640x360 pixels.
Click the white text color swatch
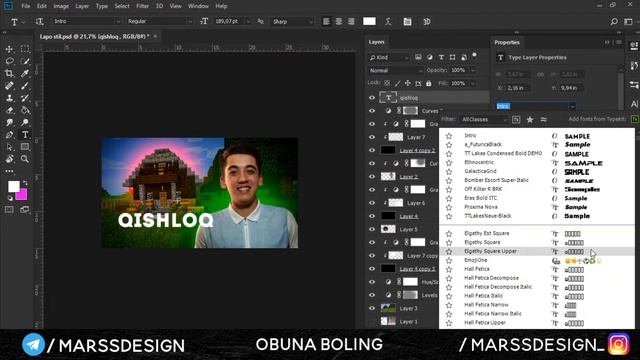click(369, 21)
